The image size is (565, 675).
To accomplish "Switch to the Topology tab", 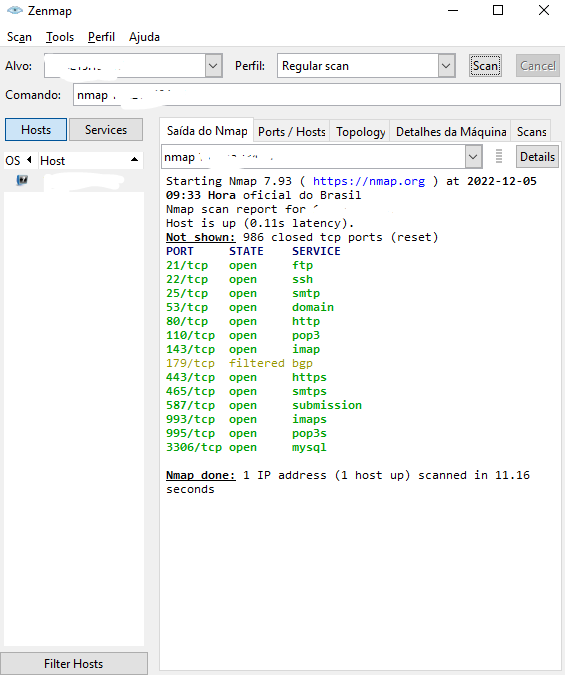I will (360, 132).
